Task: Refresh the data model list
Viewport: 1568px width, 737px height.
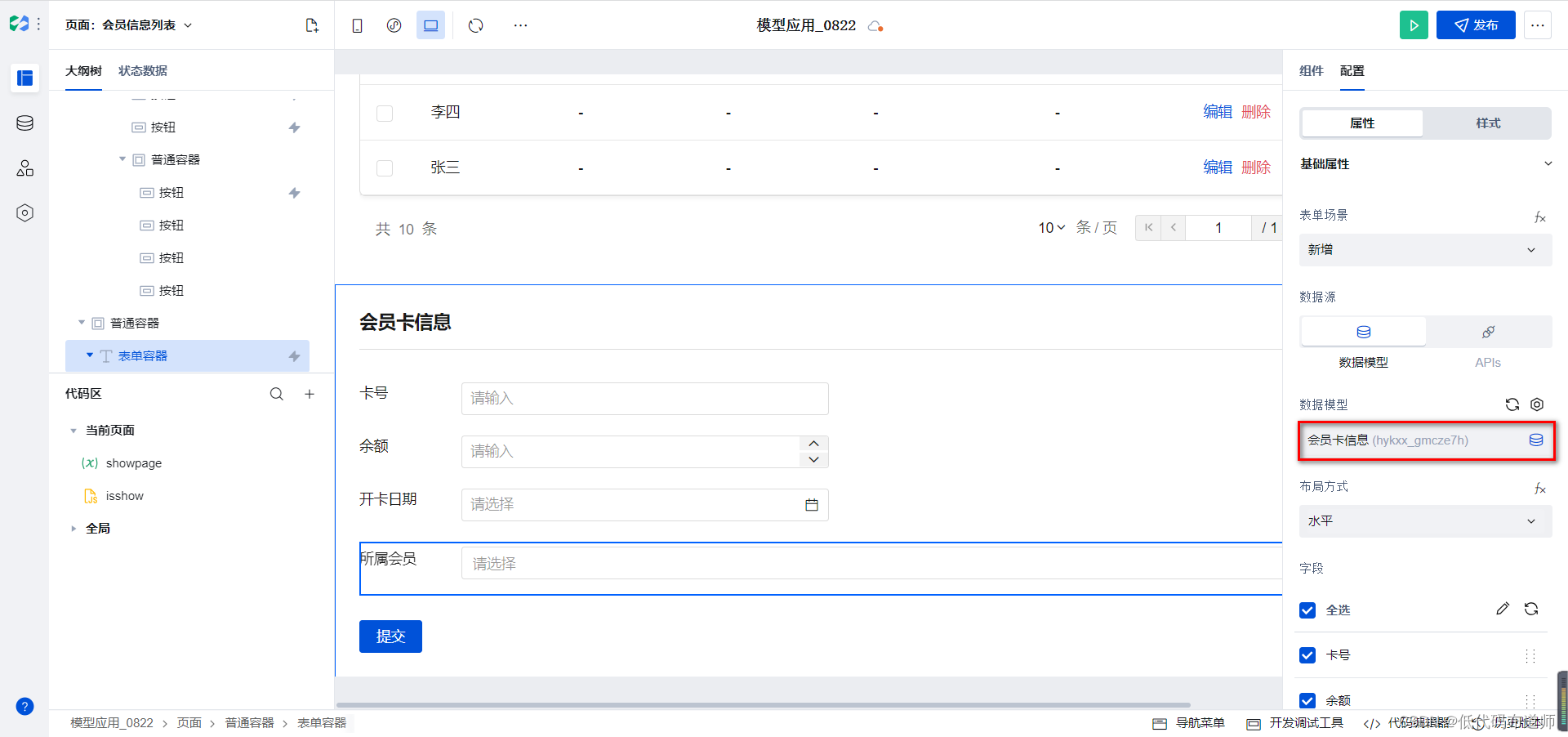Action: coord(1512,404)
